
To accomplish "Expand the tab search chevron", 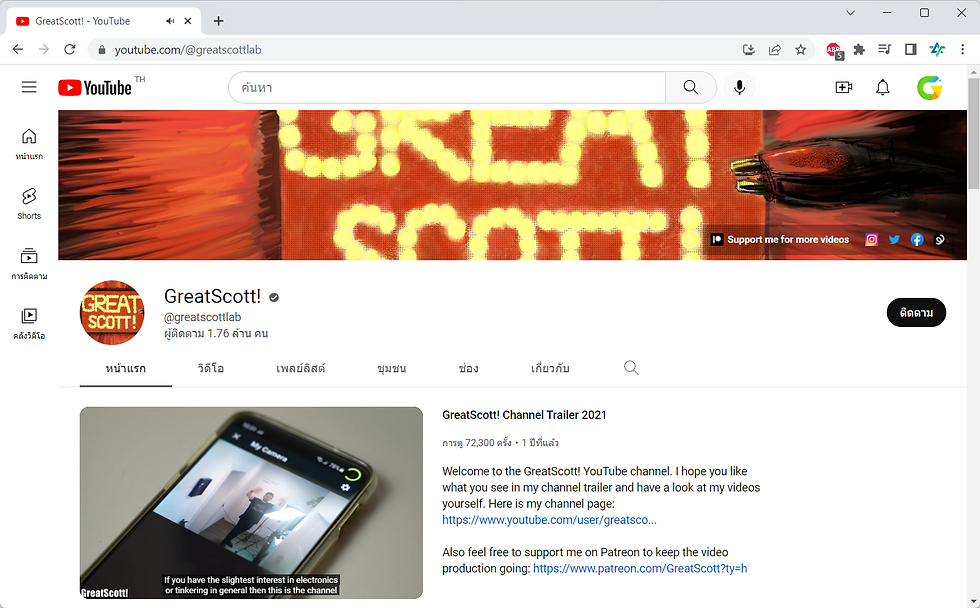I will tap(851, 12).
